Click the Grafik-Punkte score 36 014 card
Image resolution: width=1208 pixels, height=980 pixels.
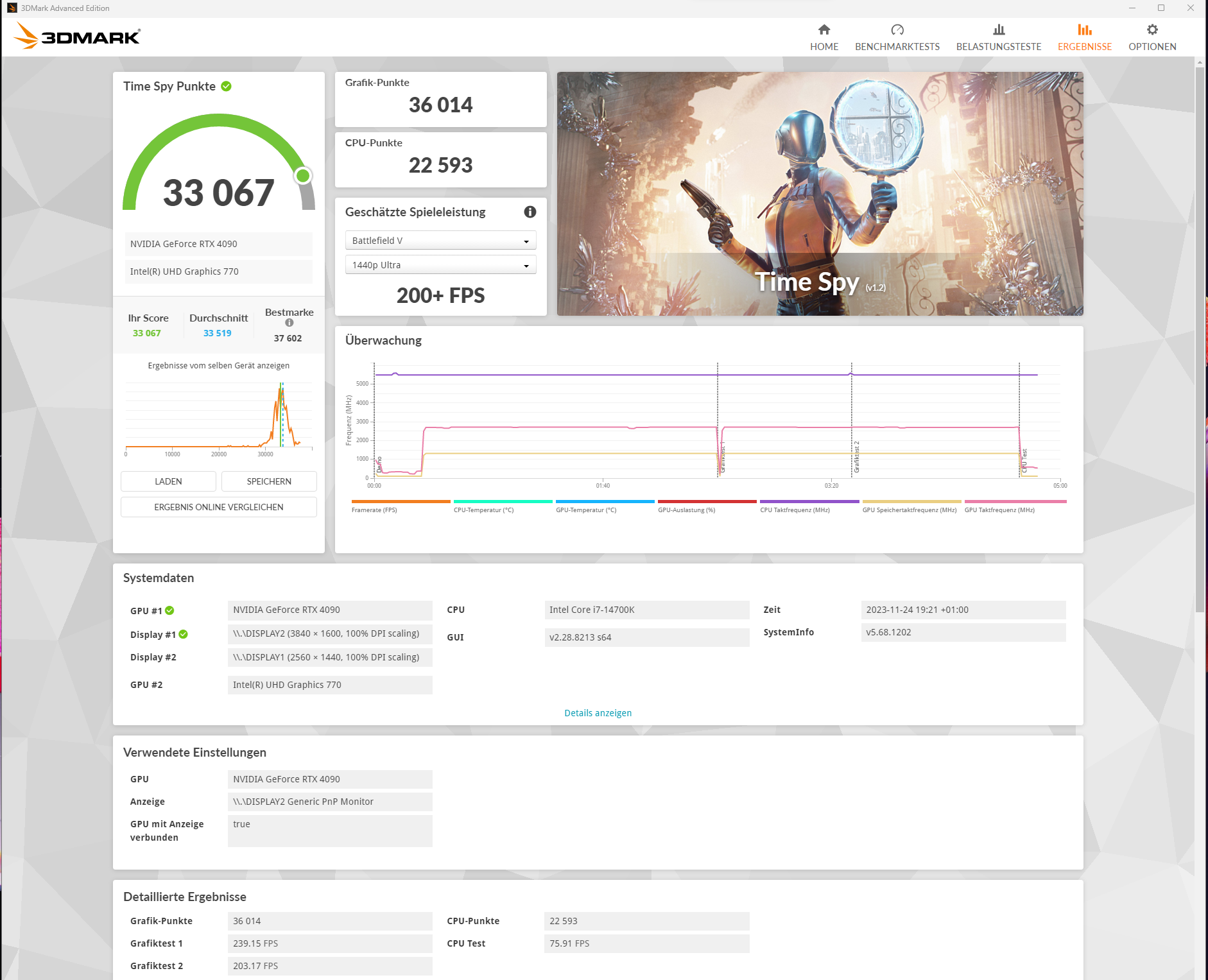[441, 99]
